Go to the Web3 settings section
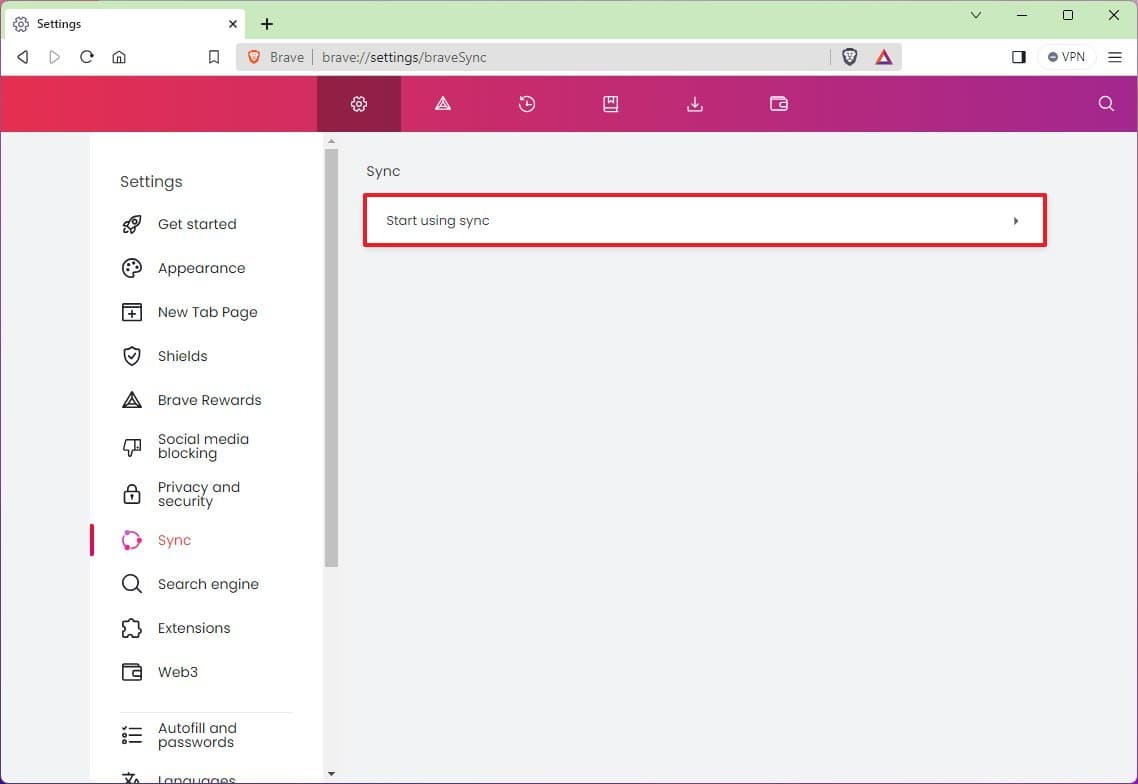The width and height of the screenshot is (1138, 784). coord(177,672)
